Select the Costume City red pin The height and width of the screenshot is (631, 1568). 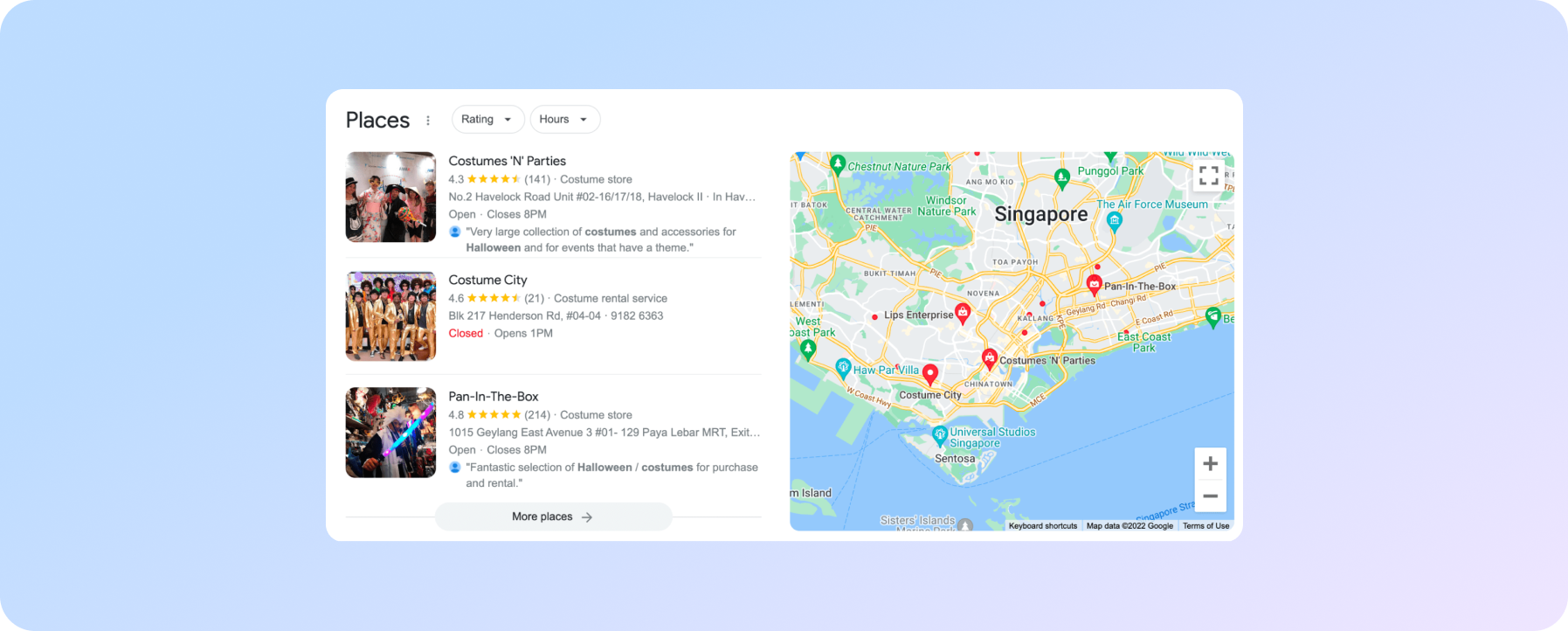930,374
